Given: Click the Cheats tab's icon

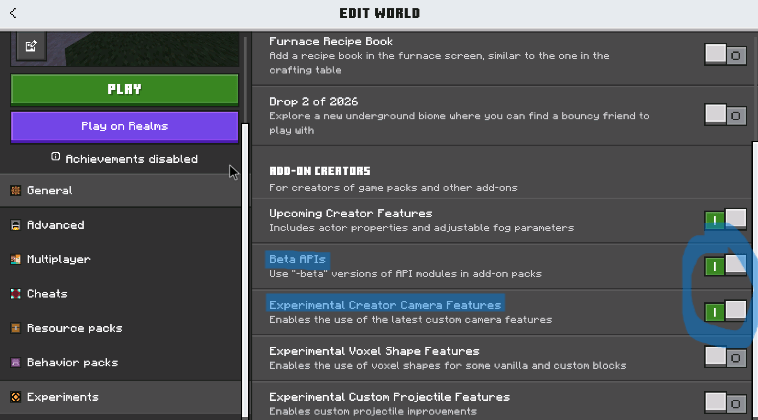Looking at the screenshot, I should tap(15, 293).
